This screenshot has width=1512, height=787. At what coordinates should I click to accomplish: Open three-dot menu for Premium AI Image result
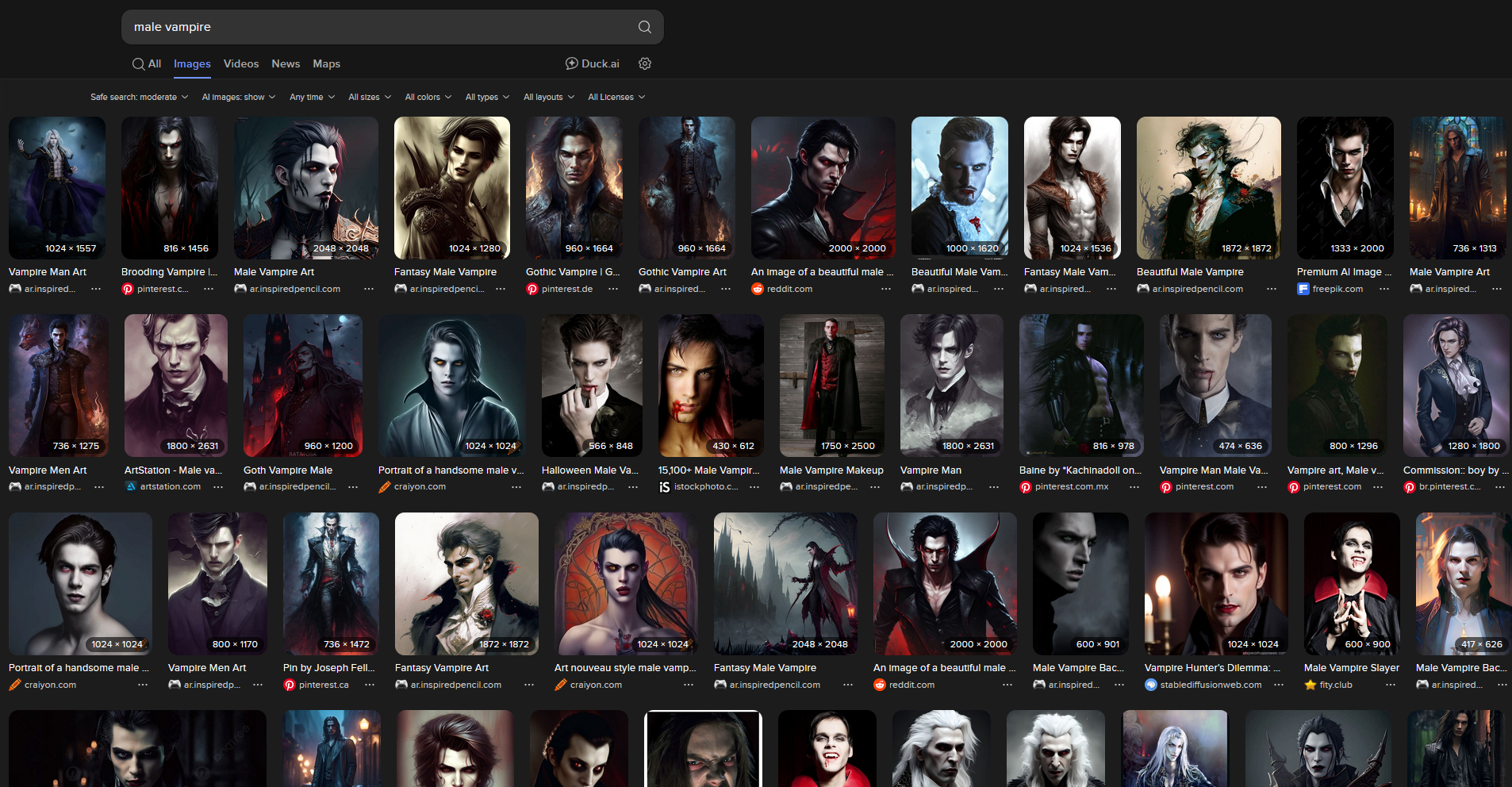click(1384, 289)
